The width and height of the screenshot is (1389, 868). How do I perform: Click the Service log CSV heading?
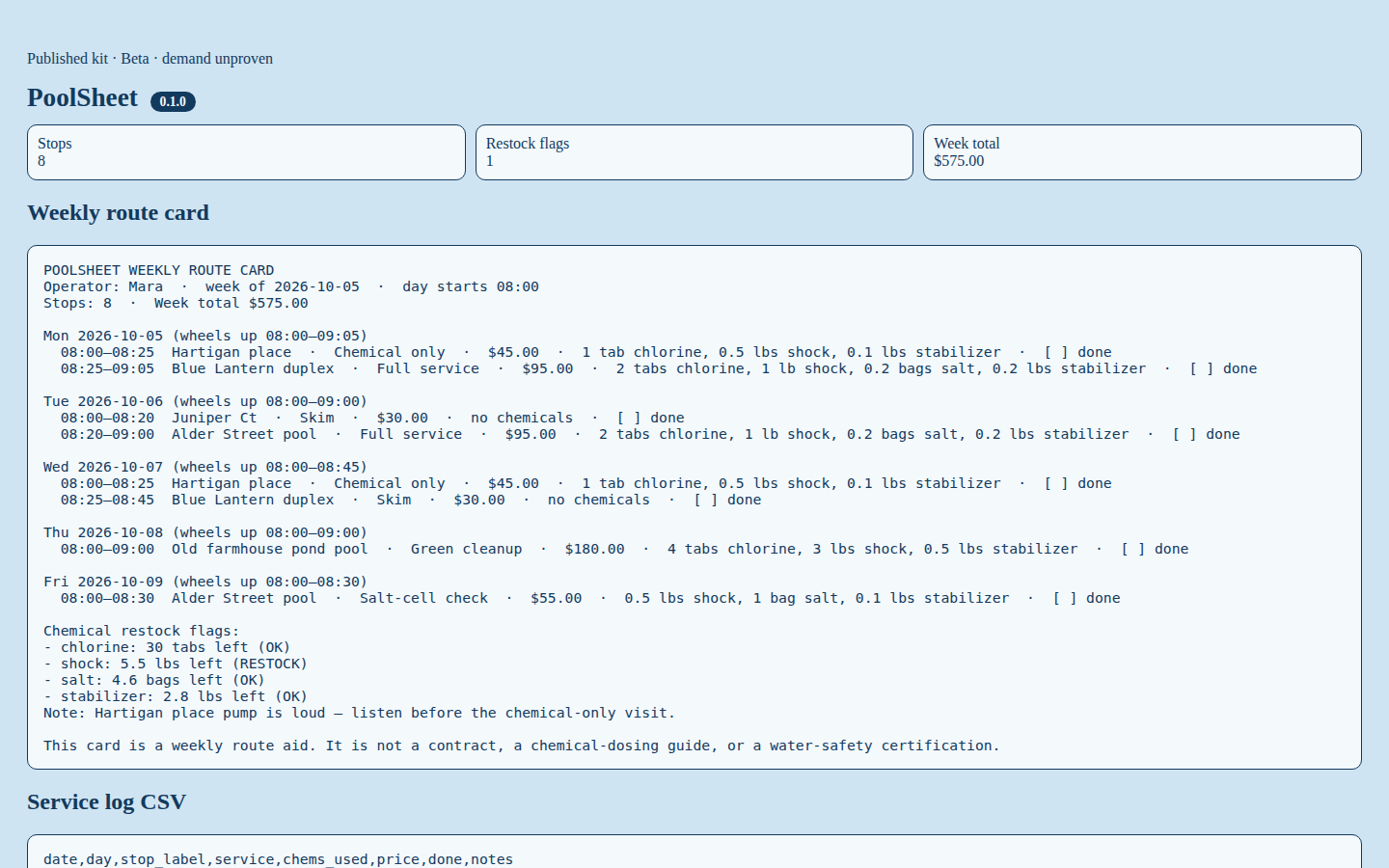(x=106, y=802)
